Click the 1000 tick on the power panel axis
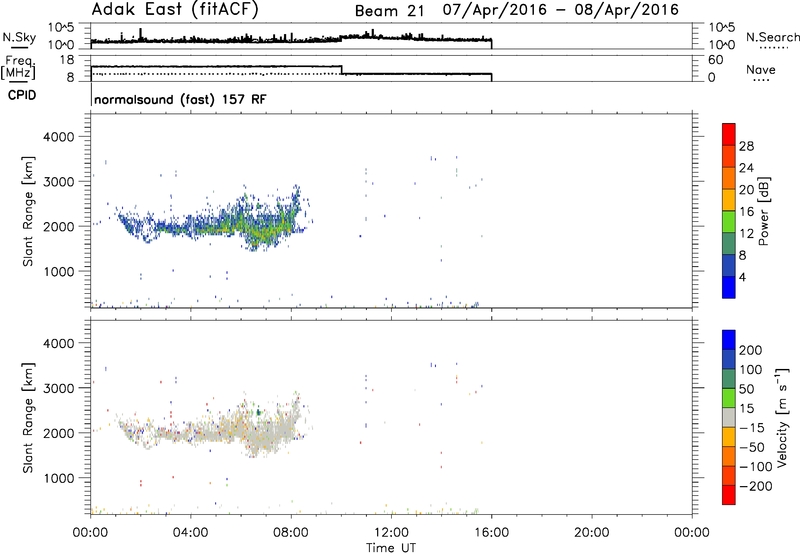The image size is (800, 554). 59,271
